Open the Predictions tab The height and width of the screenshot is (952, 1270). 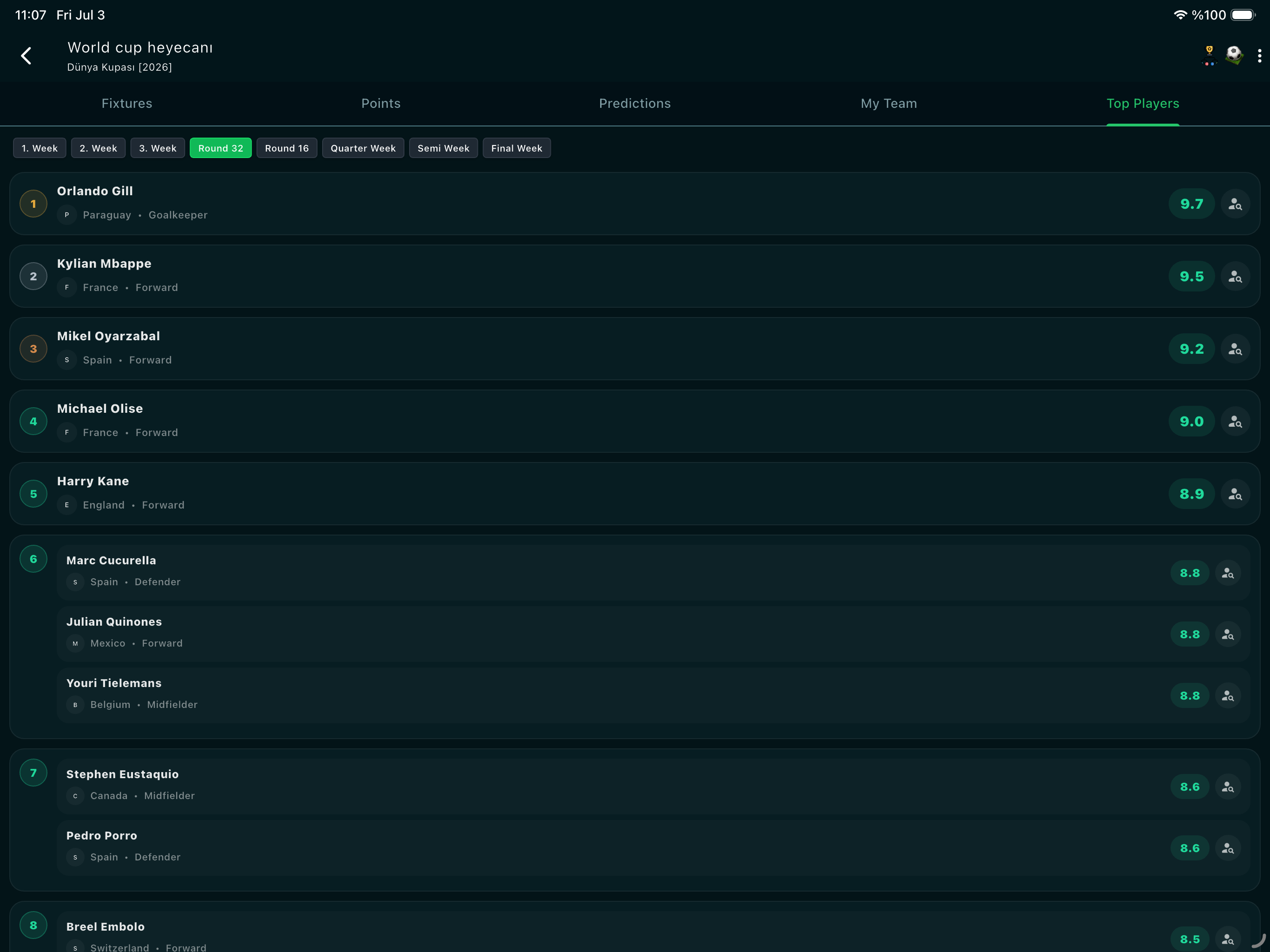click(x=635, y=103)
